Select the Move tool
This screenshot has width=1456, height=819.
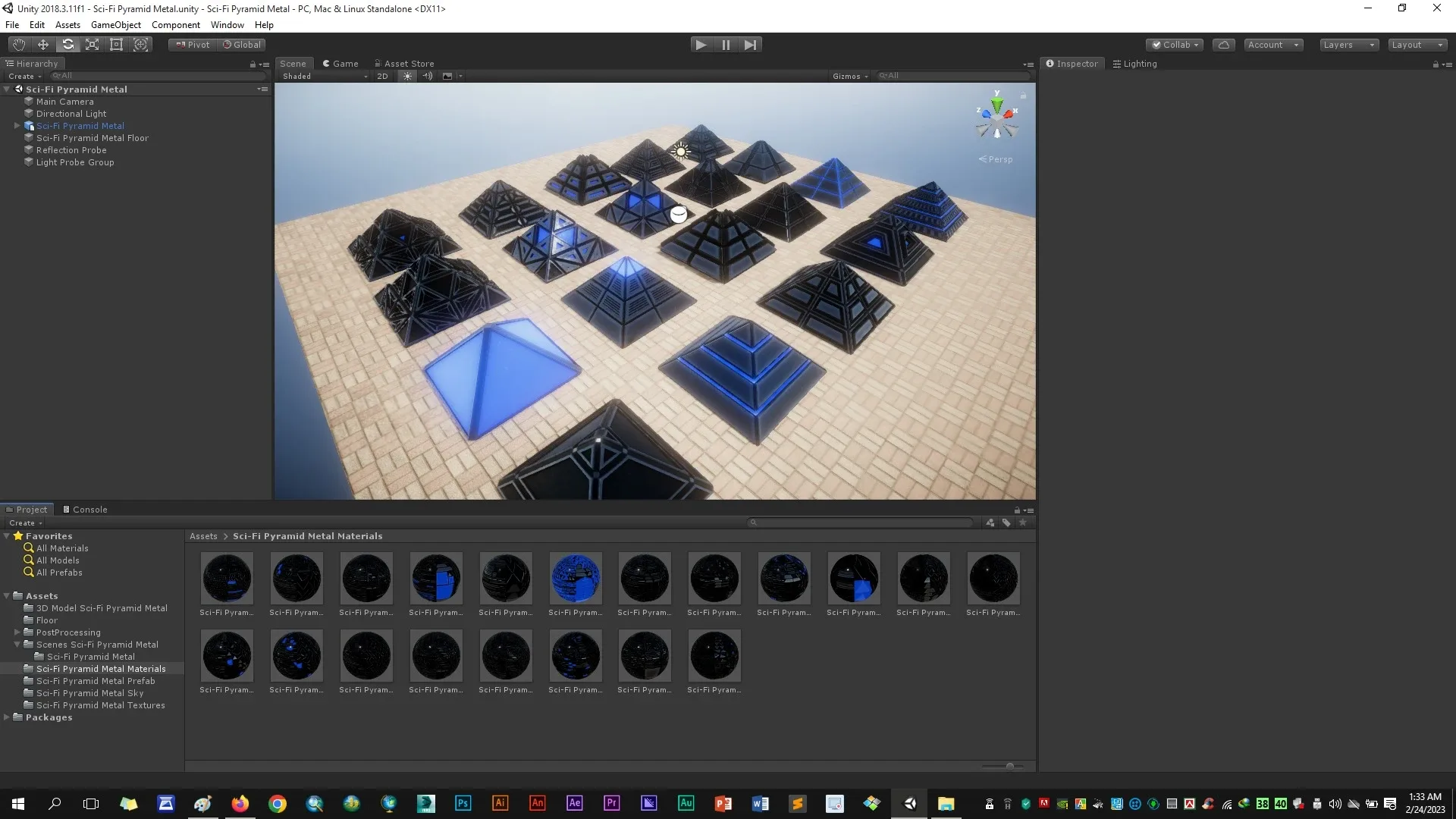tap(43, 45)
